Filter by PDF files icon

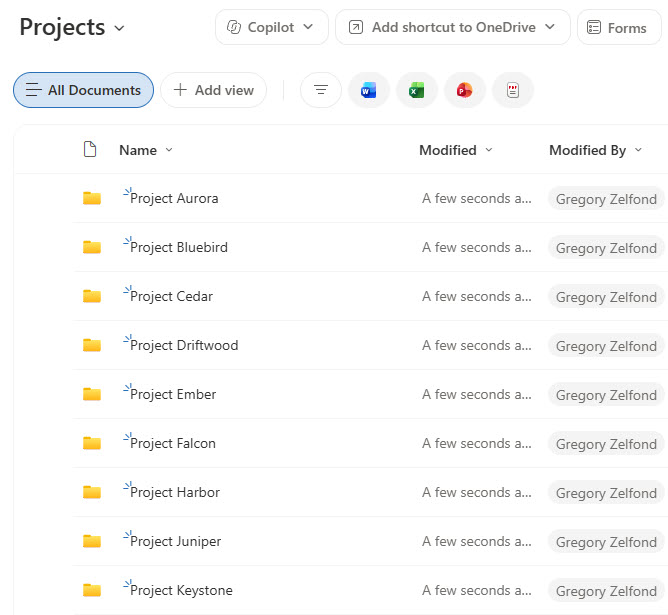(x=513, y=90)
